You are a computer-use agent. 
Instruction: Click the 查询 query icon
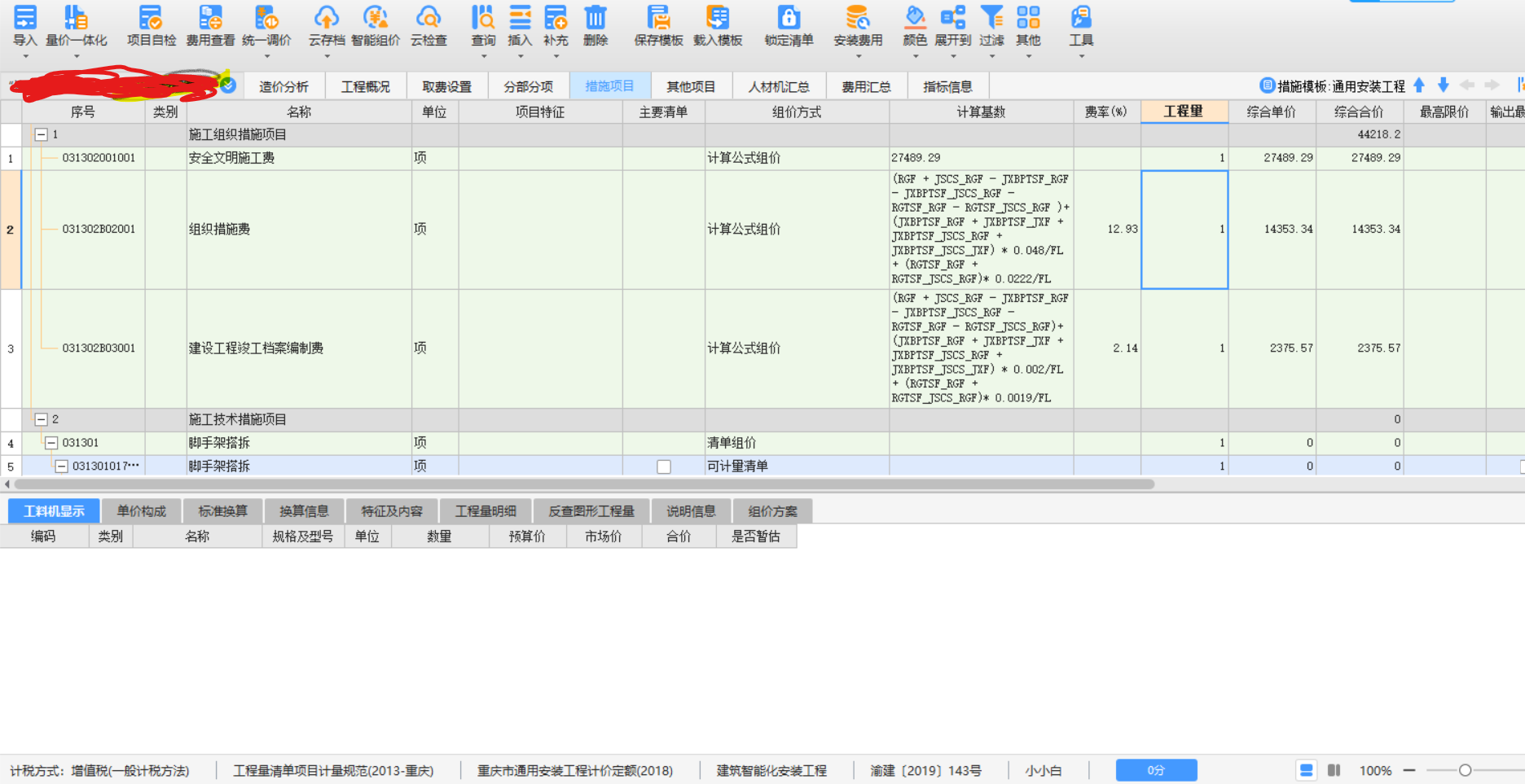(x=483, y=18)
